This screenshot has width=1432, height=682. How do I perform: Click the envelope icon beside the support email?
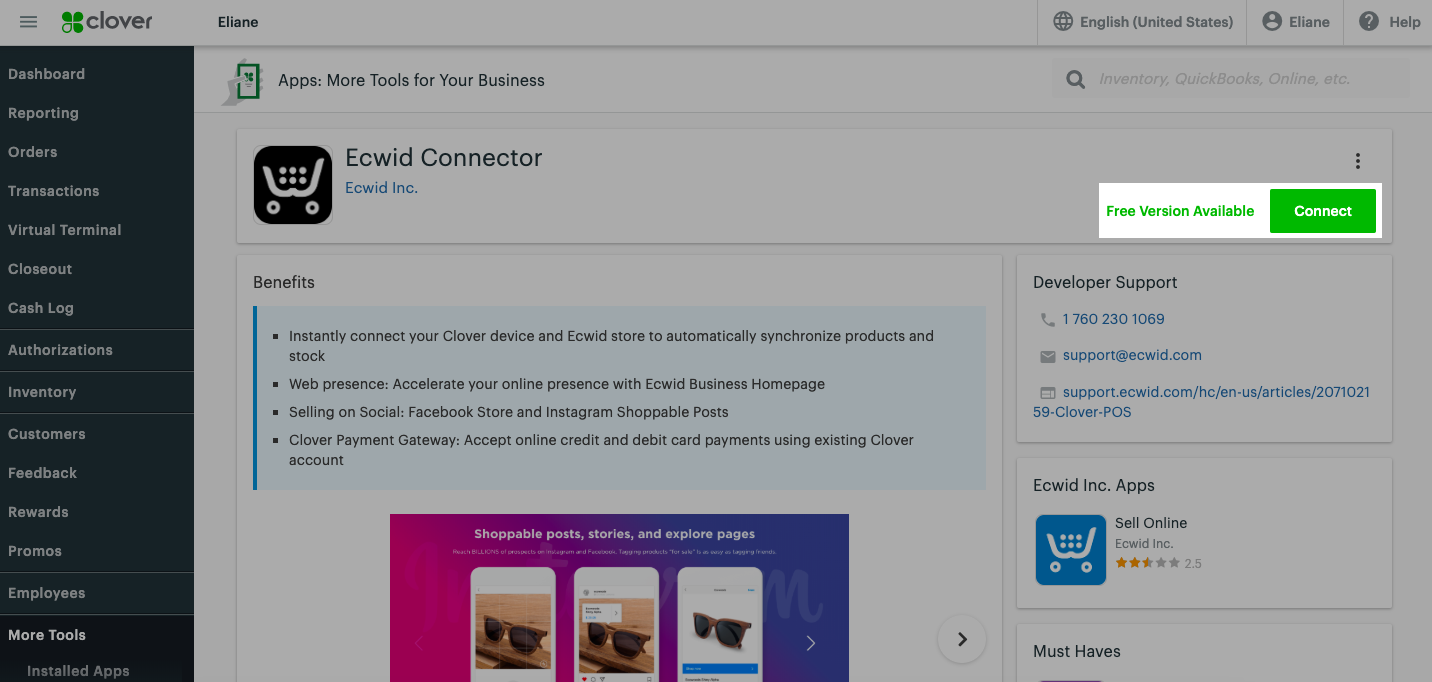point(1047,356)
